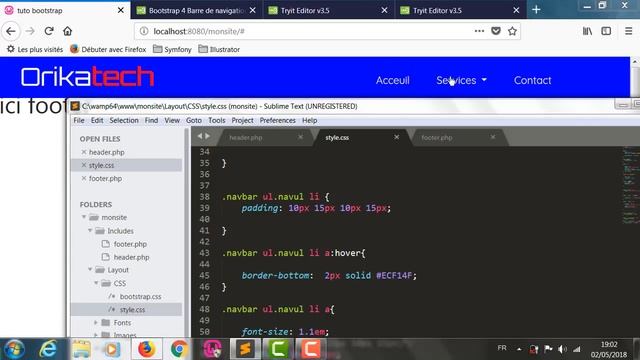Click the Acceuil nav link
The height and width of the screenshot is (360, 640).
pyautogui.click(x=393, y=80)
